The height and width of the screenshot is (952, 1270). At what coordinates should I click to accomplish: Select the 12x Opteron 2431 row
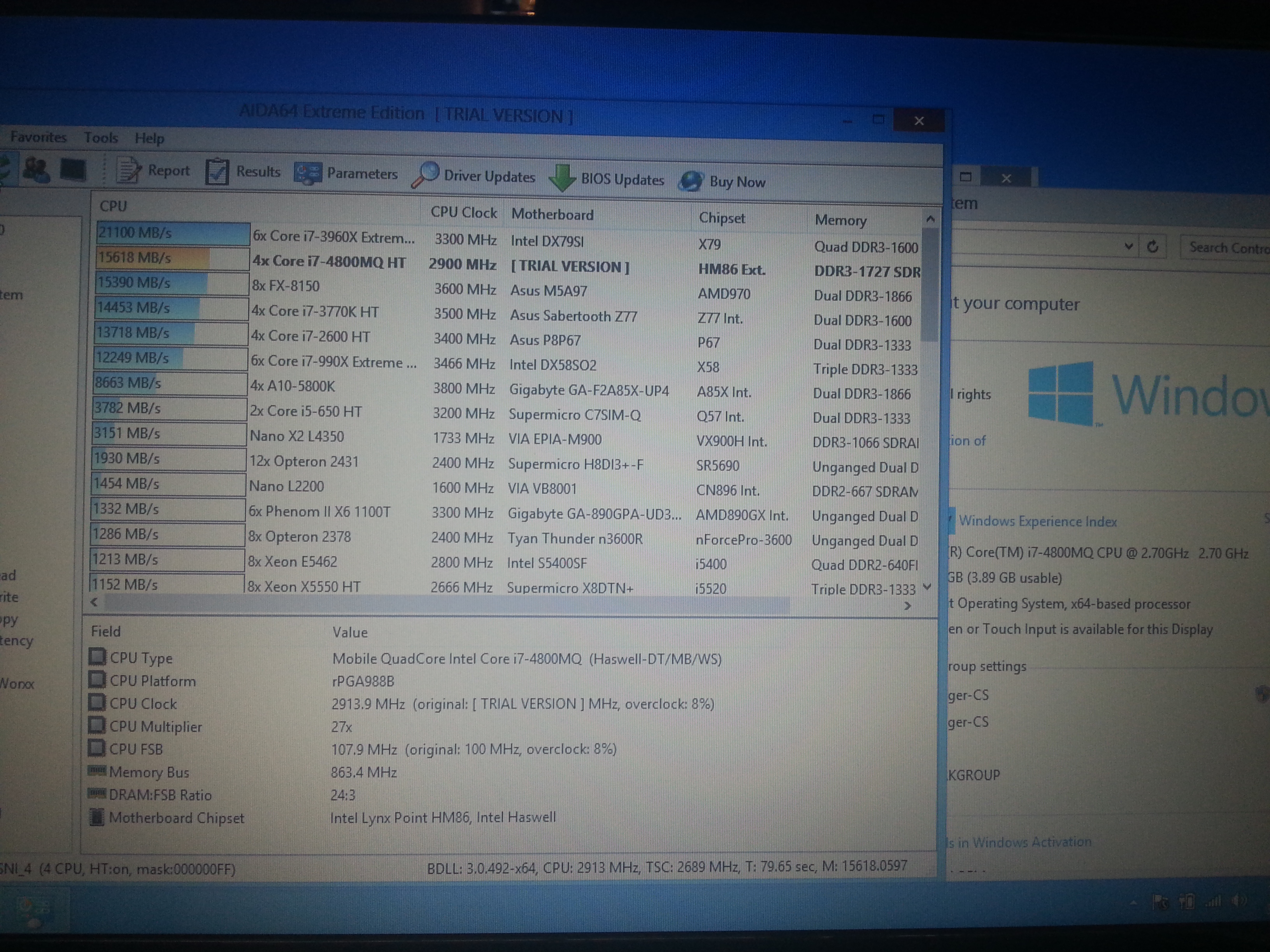coord(505,462)
